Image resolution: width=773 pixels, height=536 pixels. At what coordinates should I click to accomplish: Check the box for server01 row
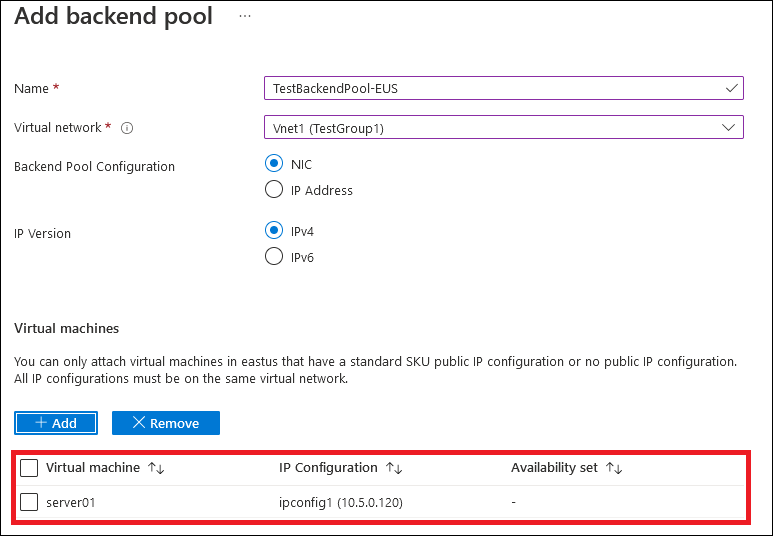point(29,502)
